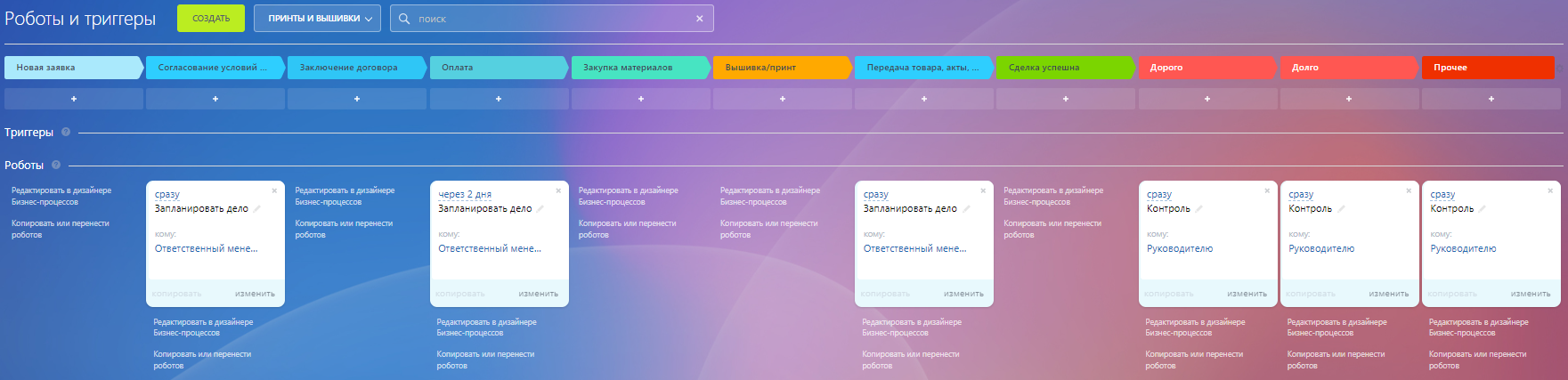Add trigger under Согласование условий stage
Viewport: 1568px width, 380px height.
tap(215, 99)
